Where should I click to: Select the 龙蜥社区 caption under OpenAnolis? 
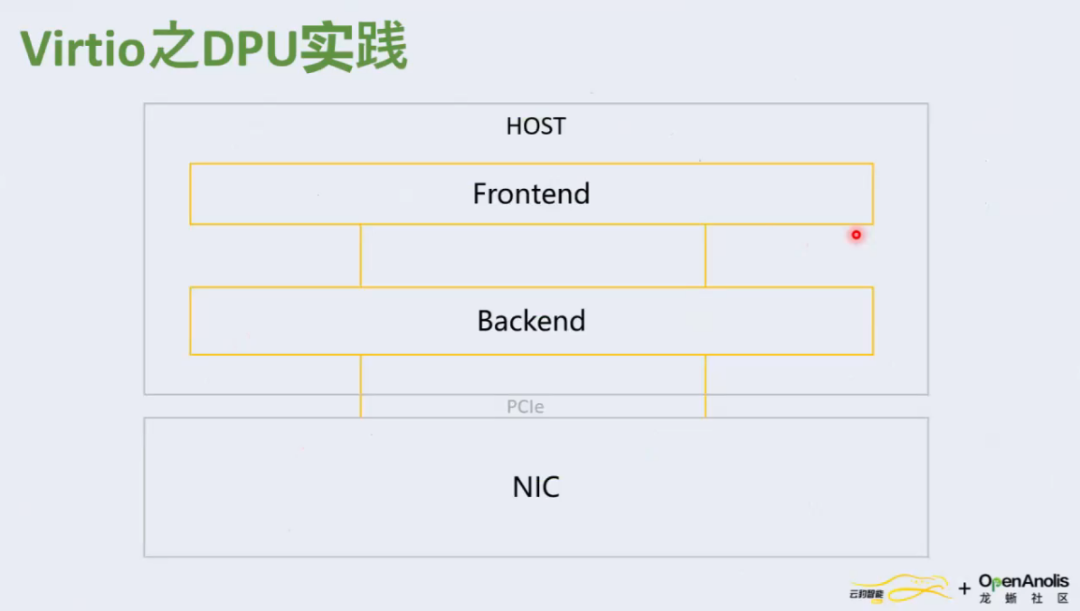coord(1024,599)
